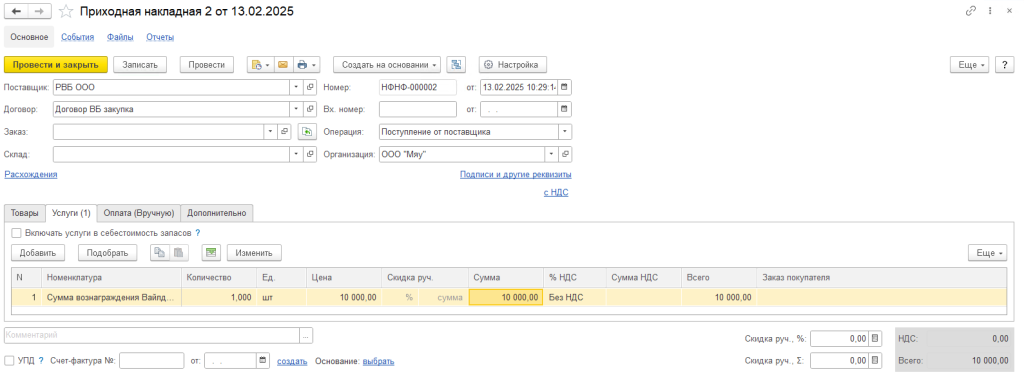The width and height of the screenshot is (1024, 377).
Task: Open calculator for Скидка руч., % field
Action: 876,338
